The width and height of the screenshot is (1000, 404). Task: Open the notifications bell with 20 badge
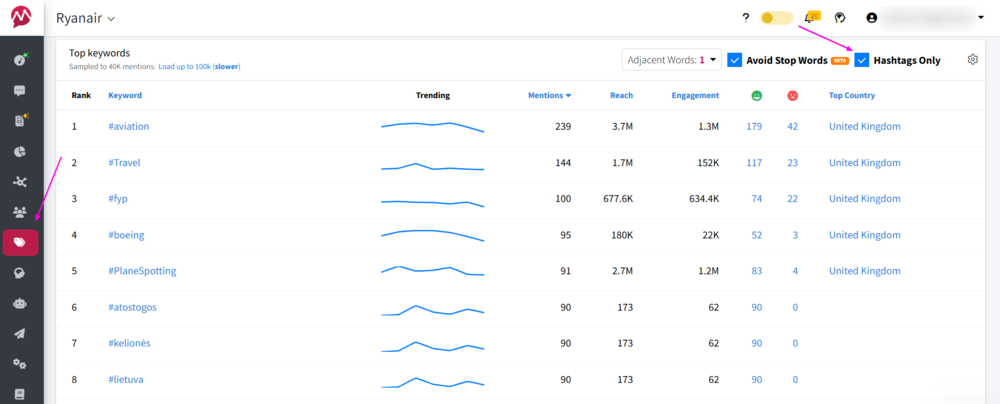(811, 17)
